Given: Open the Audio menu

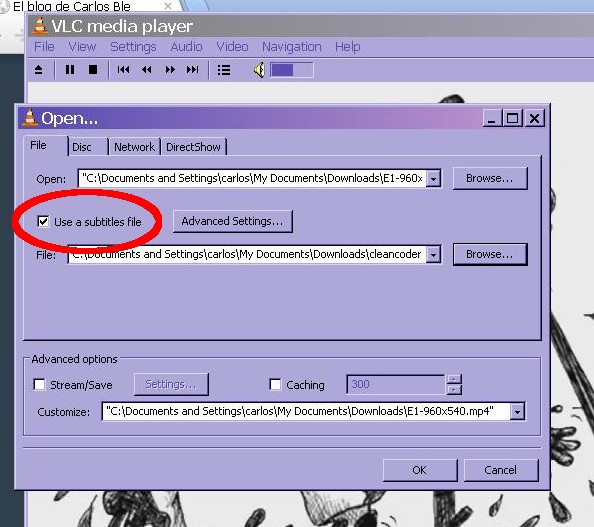Looking at the screenshot, I should tap(186, 47).
